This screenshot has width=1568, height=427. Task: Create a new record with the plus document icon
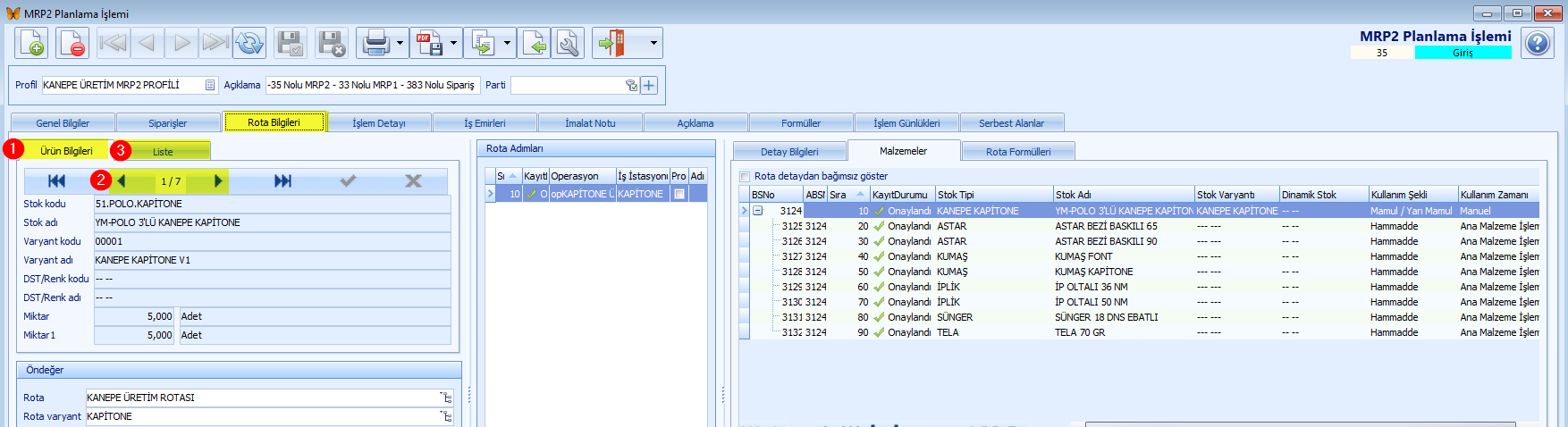pos(32,43)
